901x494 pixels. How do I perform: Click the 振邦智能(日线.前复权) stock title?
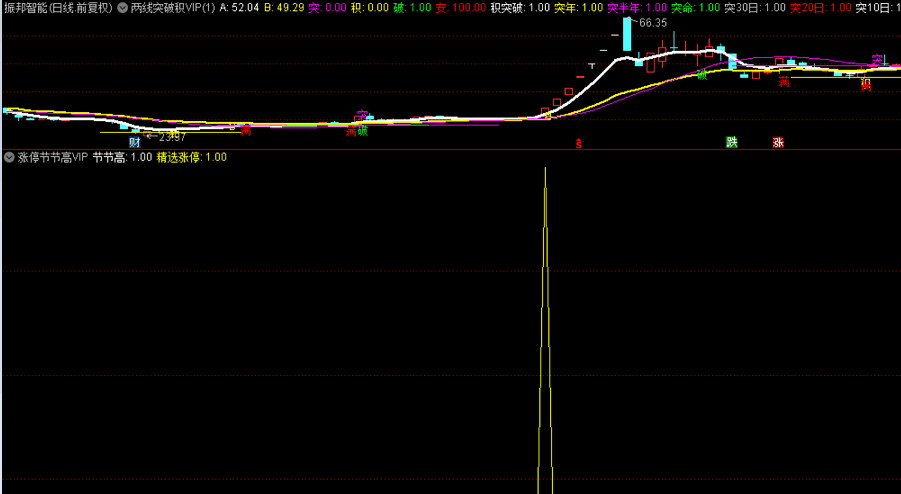(59, 7)
